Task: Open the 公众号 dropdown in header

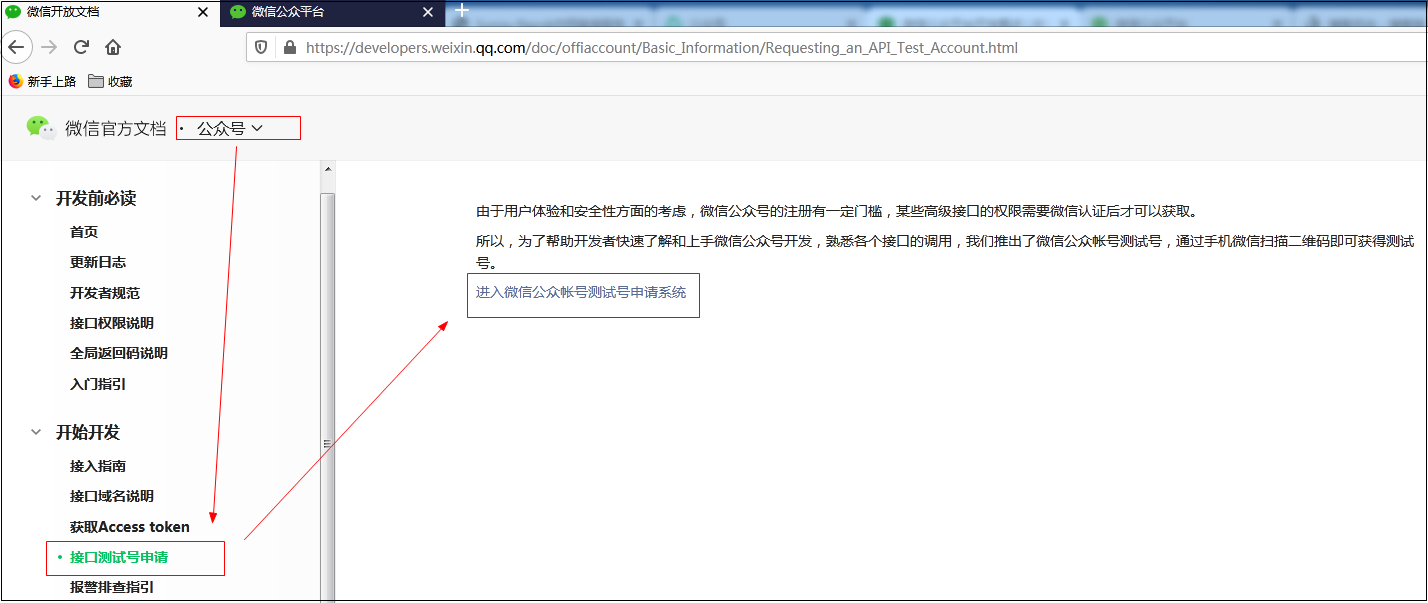Action: (x=230, y=128)
